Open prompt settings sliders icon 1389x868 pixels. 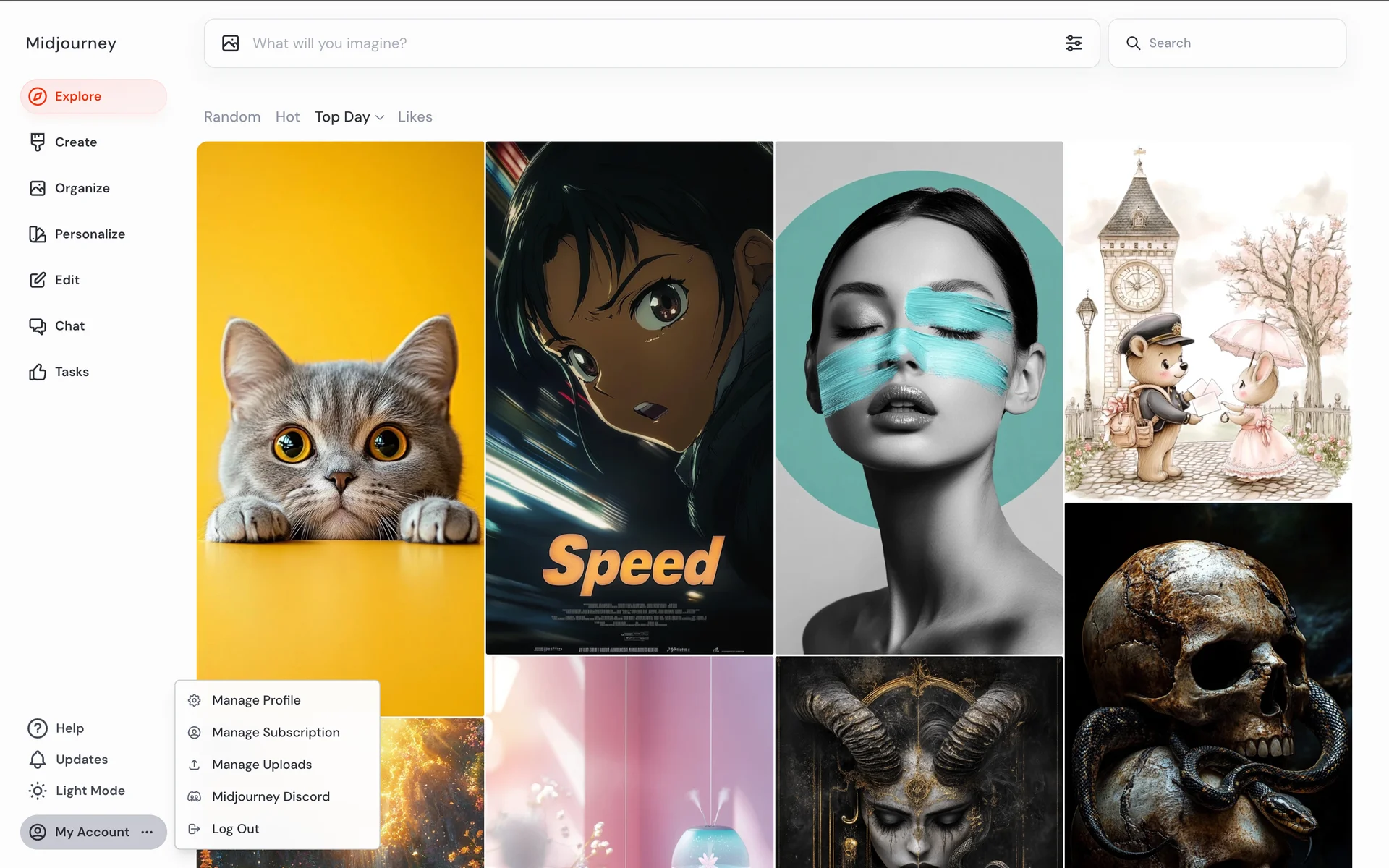point(1074,43)
